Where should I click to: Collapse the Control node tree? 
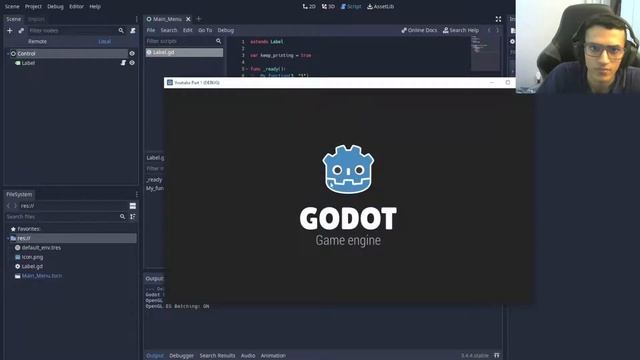pyautogui.click(x=8, y=53)
